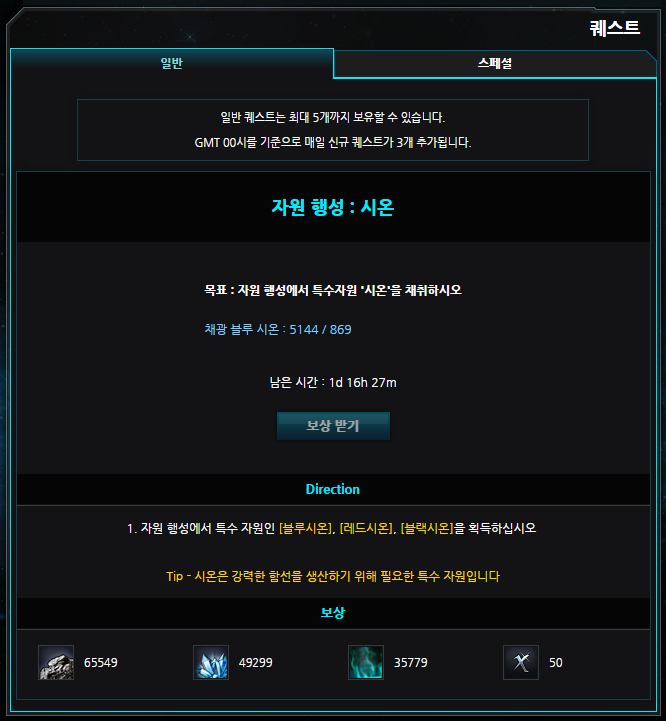
Task: Click the orange Tip text line
Action: click(x=333, y=576)
